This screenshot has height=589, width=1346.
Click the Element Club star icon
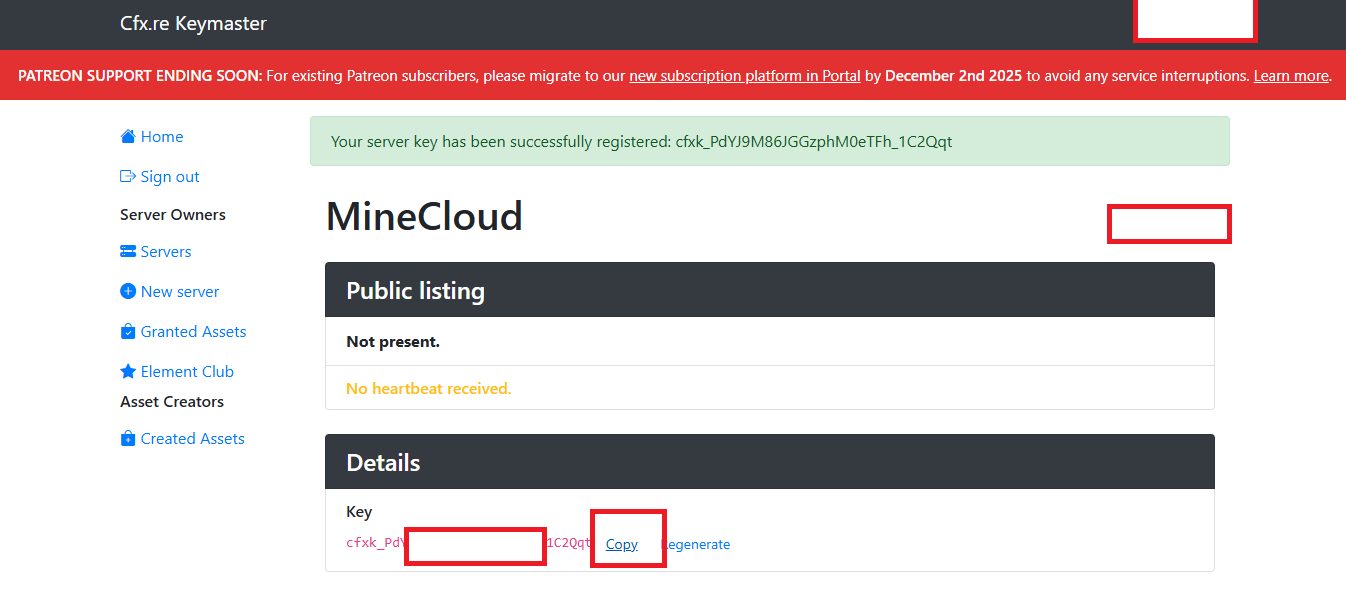tap(128, 372)
